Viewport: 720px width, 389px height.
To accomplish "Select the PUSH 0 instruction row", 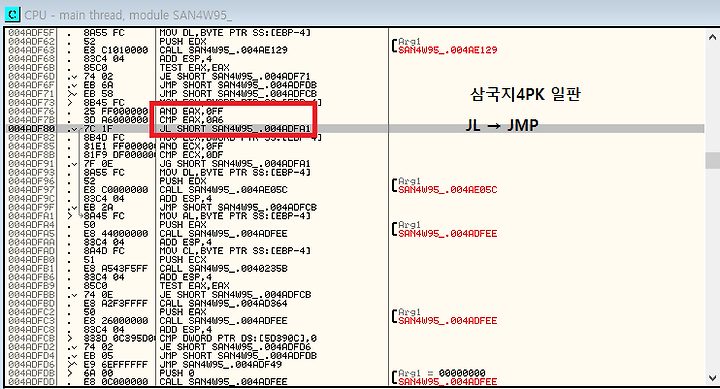I will 177,373.
